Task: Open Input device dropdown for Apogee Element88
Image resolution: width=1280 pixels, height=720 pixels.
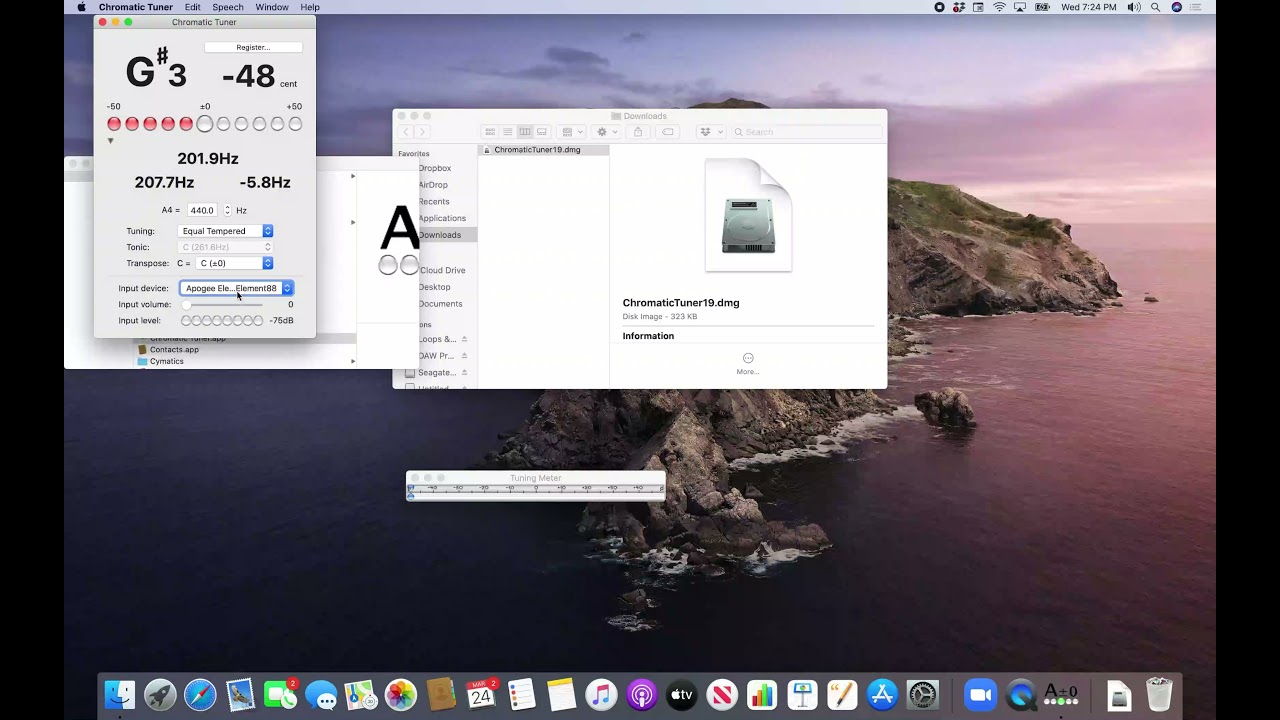Action: (236, 288)
